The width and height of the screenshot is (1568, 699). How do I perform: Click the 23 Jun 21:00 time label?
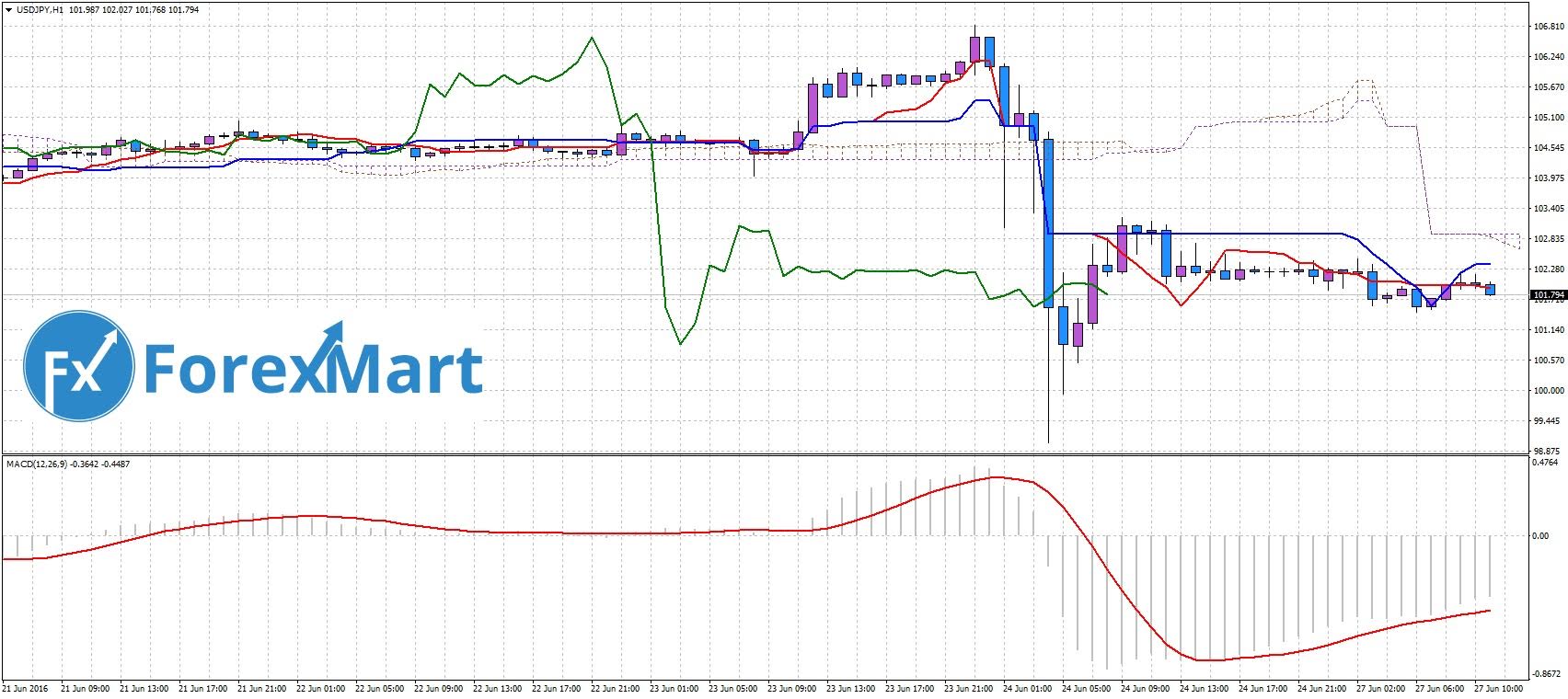pyautogui.click(x=969, y=688)
